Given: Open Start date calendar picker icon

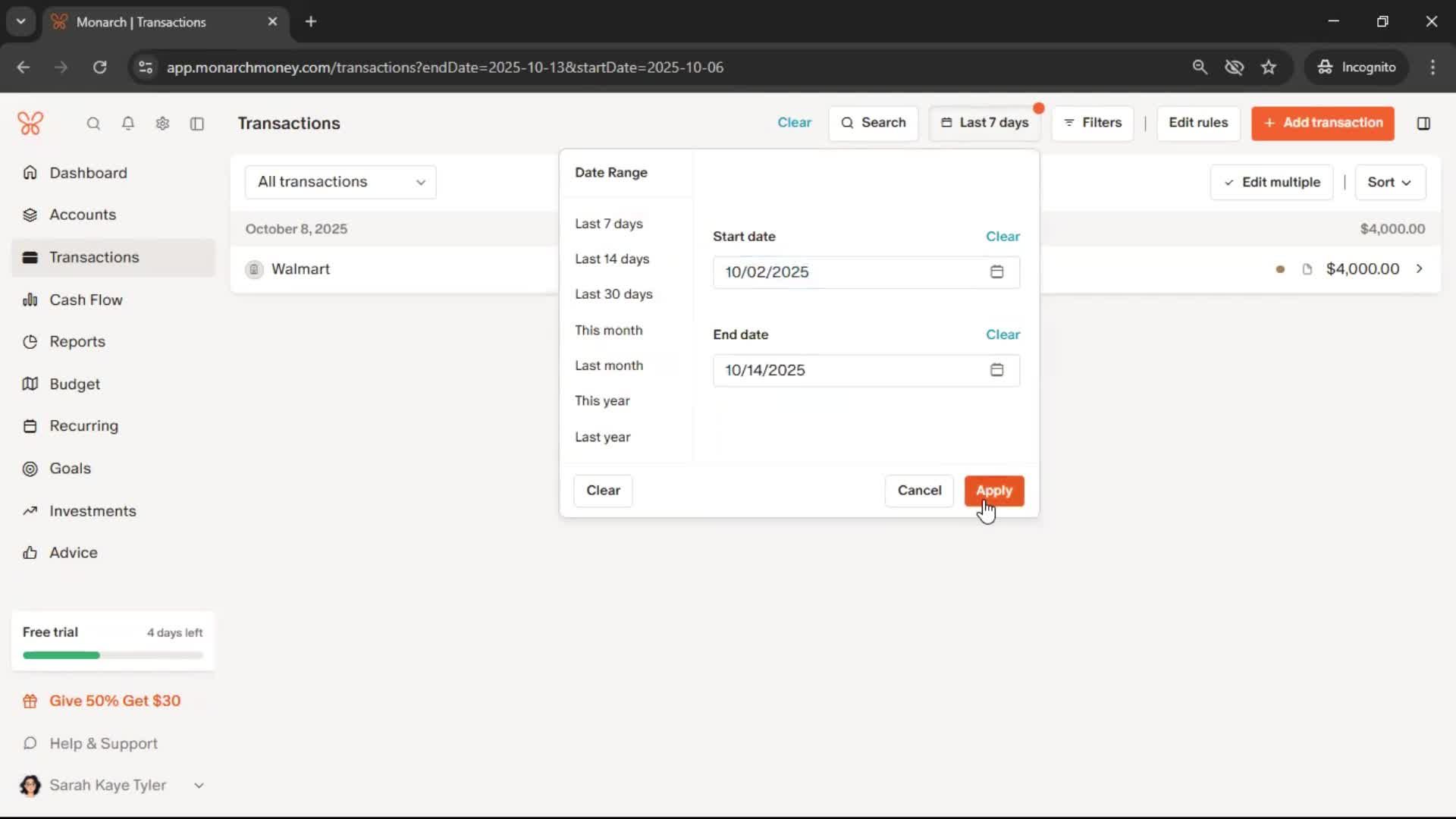Looking at the screenshot, I should [996, 271].
